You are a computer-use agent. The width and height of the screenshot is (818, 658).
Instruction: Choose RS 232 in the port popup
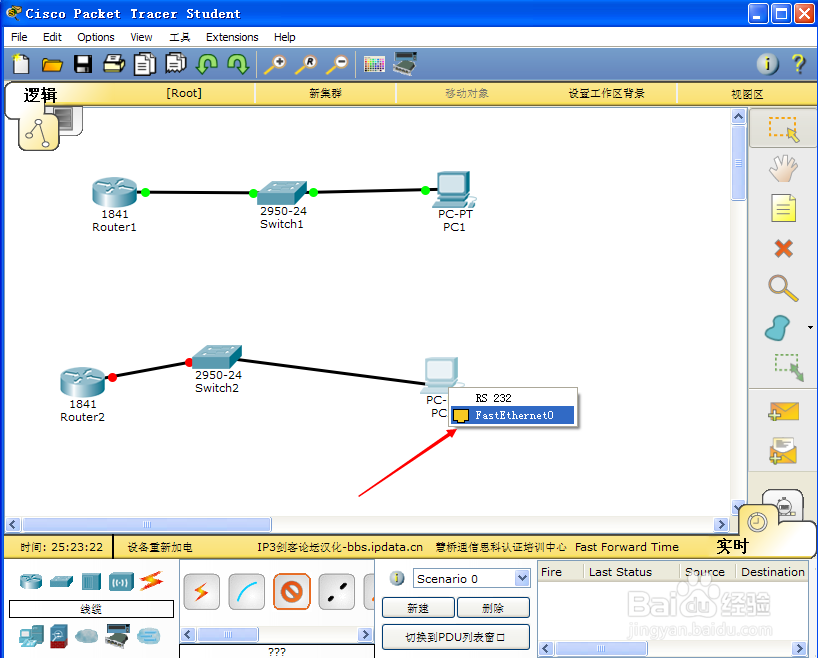[x=512, y=398]
